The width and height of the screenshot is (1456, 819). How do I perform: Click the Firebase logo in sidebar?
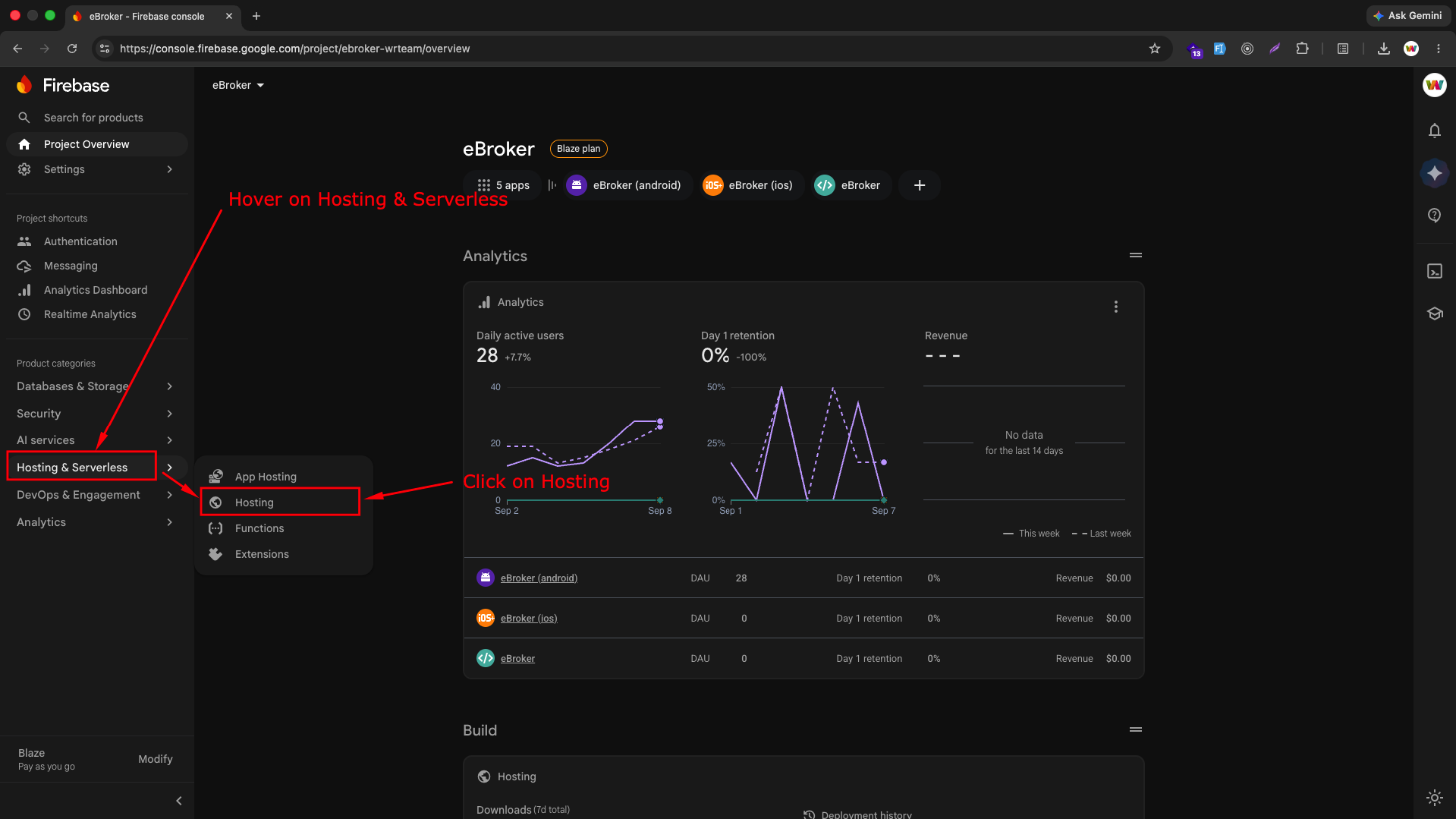(x=63, y=85)
